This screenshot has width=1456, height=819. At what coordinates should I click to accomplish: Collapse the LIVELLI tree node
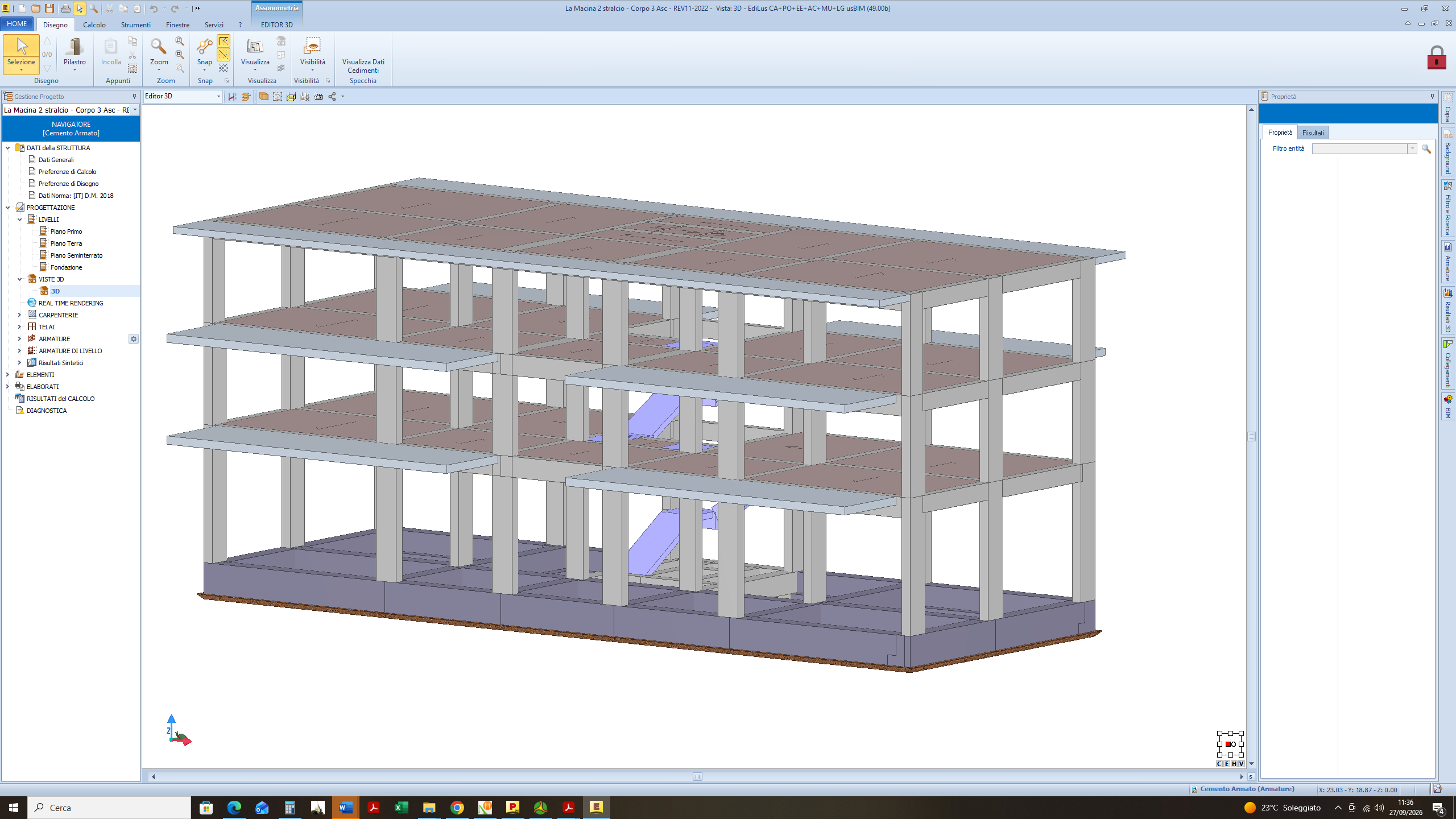pyautogui.click(x=19, y=220)
